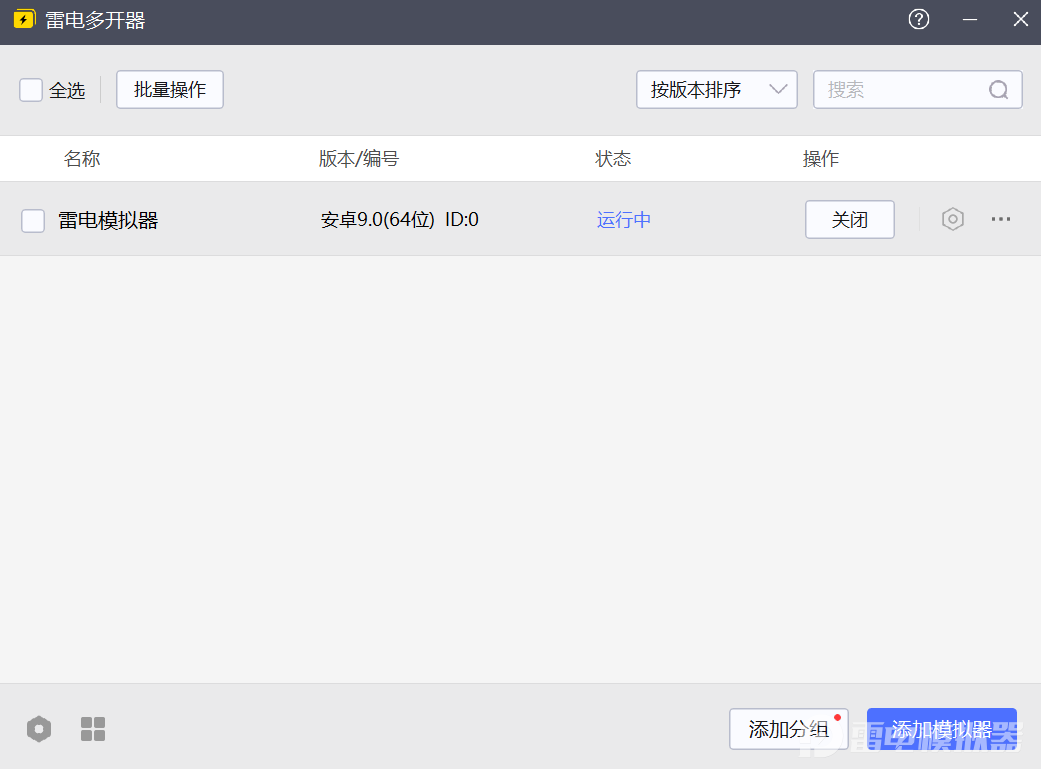1041x769 pixels.
Task: Expand the chevron on the sort selector
Action: pos(779,89)
